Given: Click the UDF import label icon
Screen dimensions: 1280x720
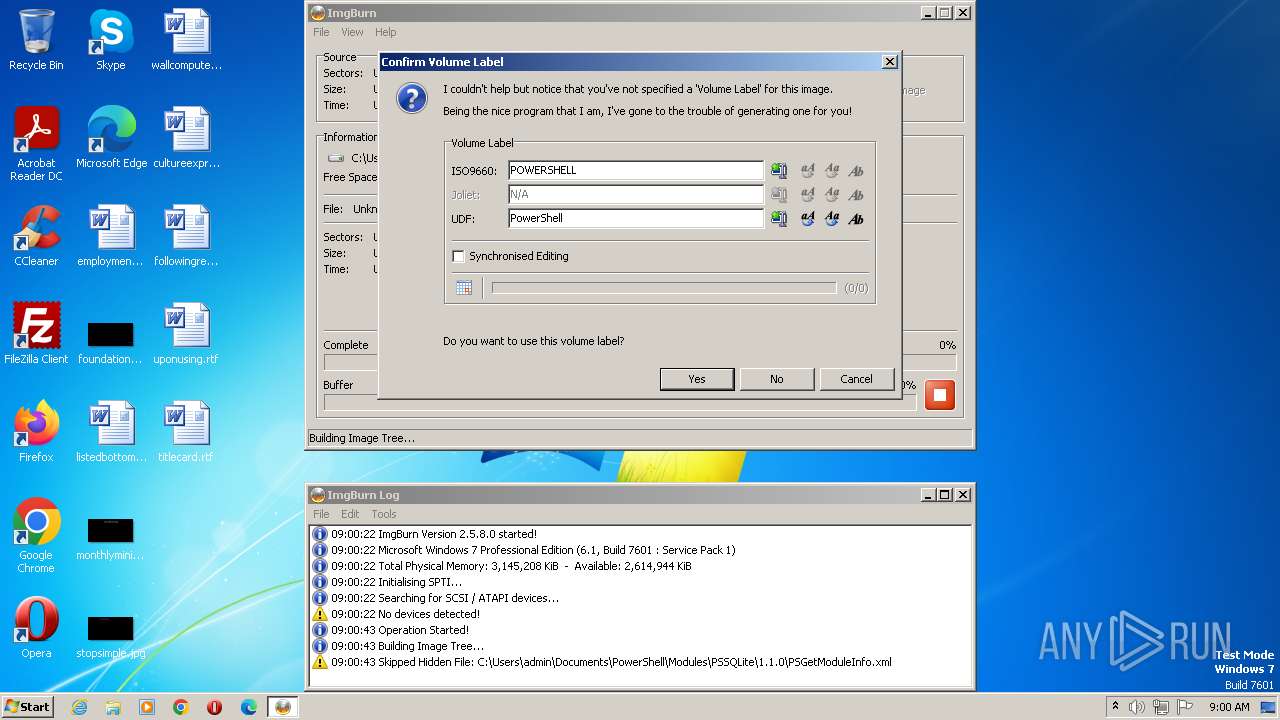Looking at the screenshot, I should (779, 219).
